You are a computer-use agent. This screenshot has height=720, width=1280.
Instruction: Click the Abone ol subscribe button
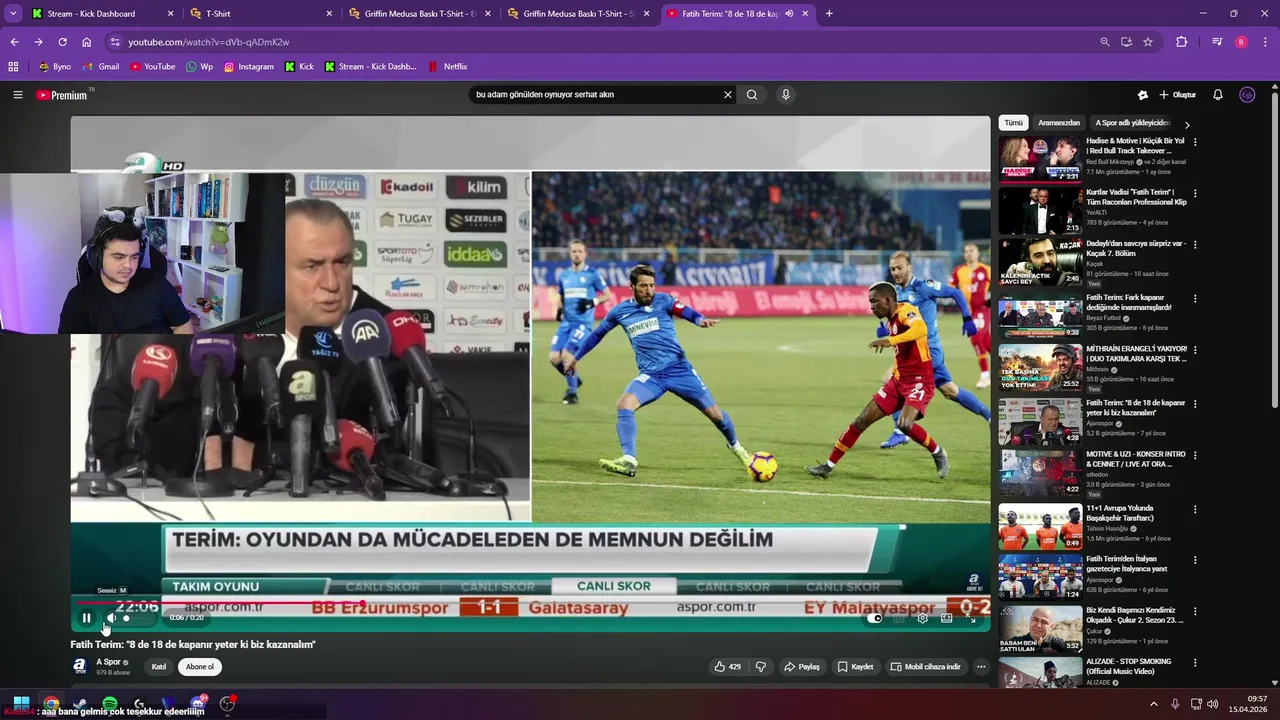click(199, 667)
